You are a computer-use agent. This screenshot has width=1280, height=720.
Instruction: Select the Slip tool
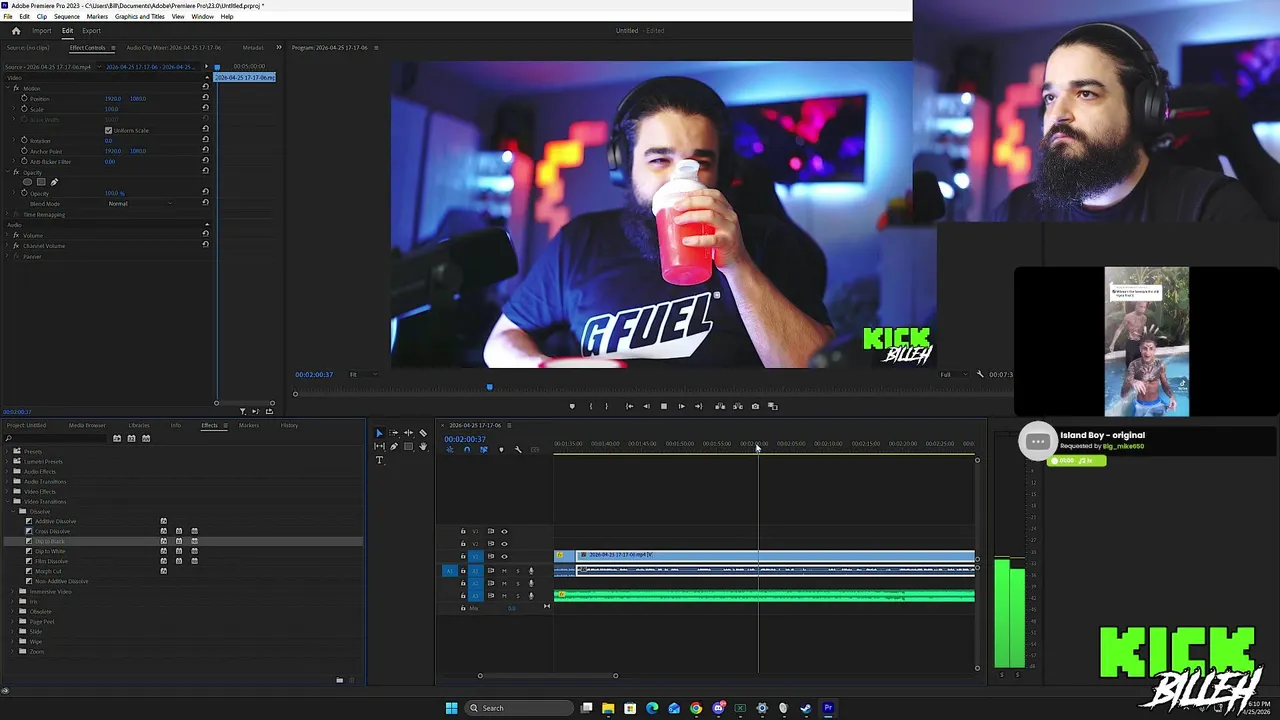[379, 446]
